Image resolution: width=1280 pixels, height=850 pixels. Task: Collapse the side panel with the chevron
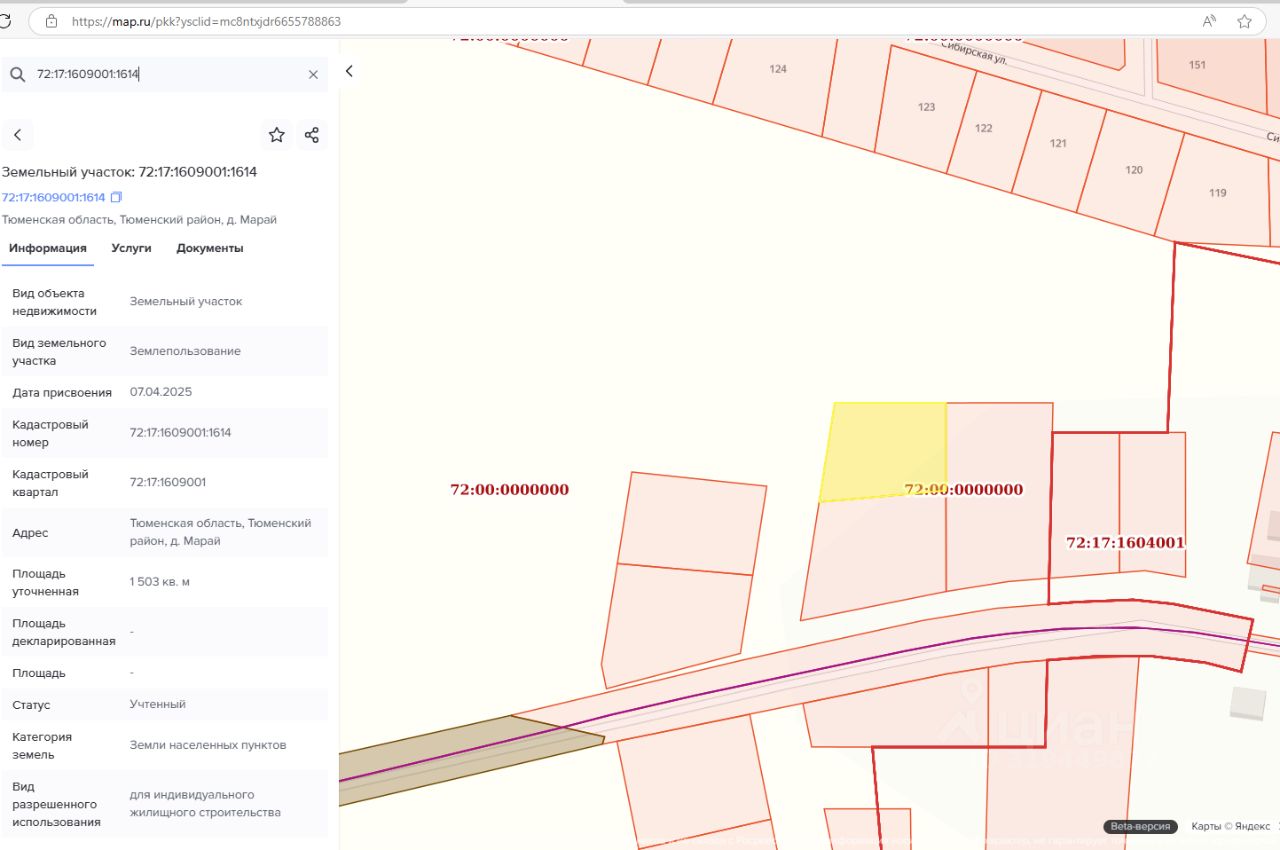tap(349, 71)
